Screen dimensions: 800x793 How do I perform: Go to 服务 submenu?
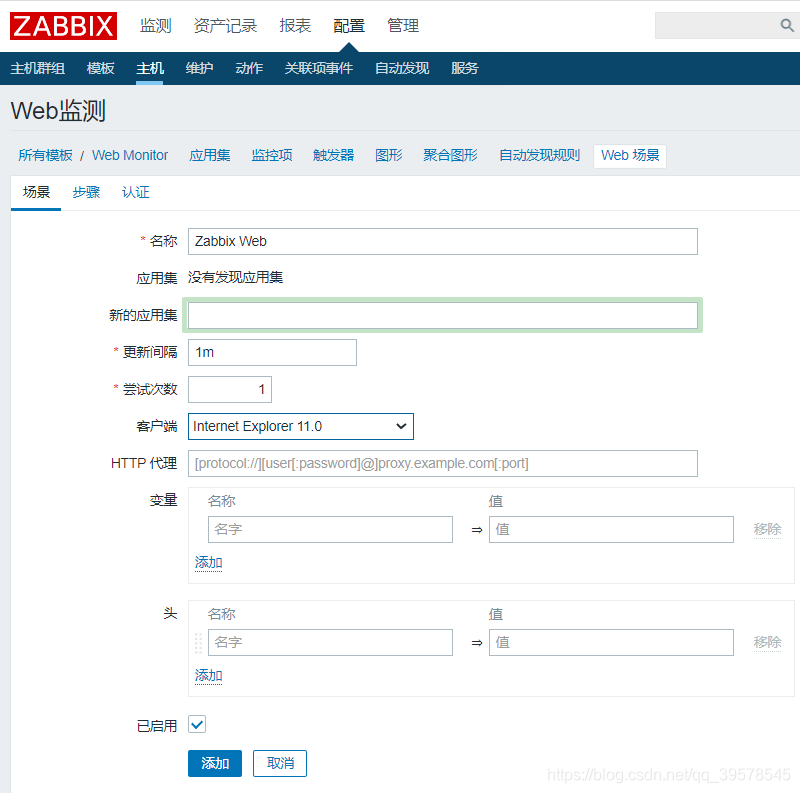464,68
